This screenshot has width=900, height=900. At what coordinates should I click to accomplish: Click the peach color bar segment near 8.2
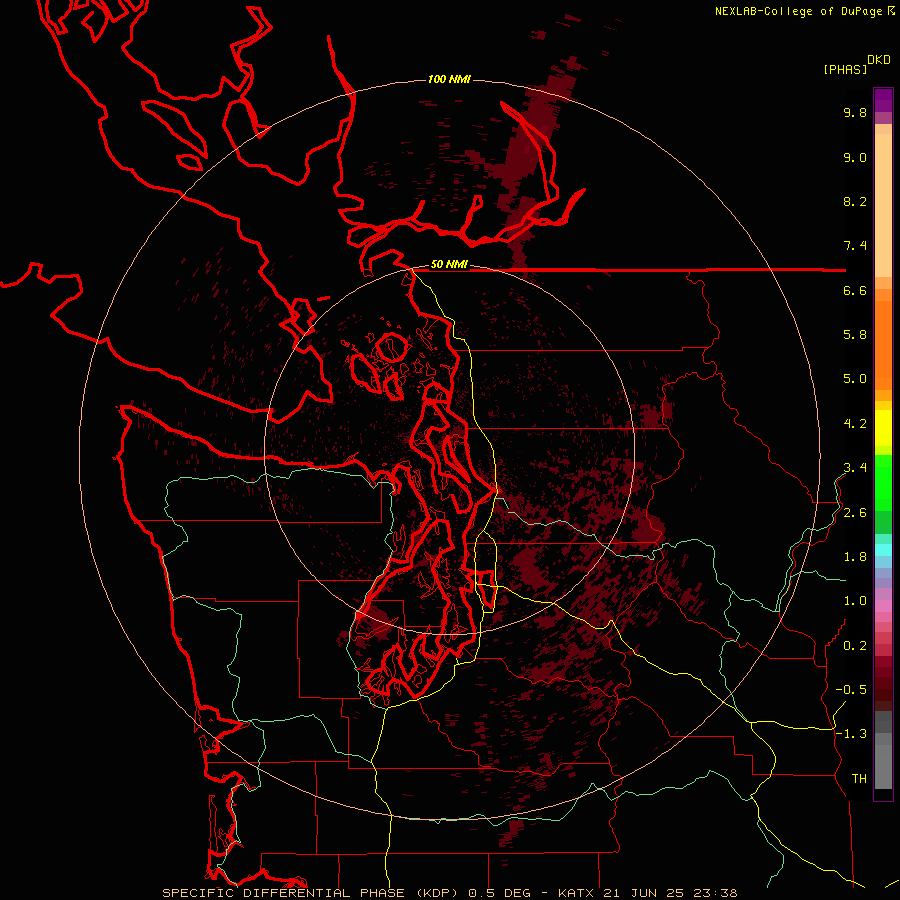coord(883,205)
